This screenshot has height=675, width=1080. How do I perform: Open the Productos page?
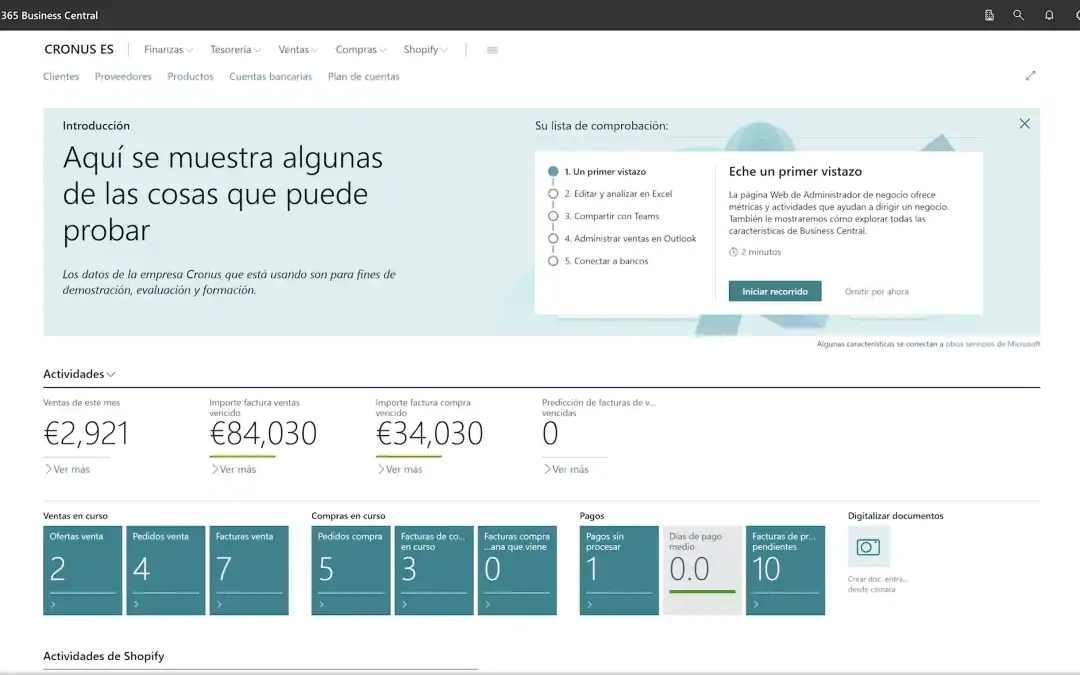click(190, 76)
